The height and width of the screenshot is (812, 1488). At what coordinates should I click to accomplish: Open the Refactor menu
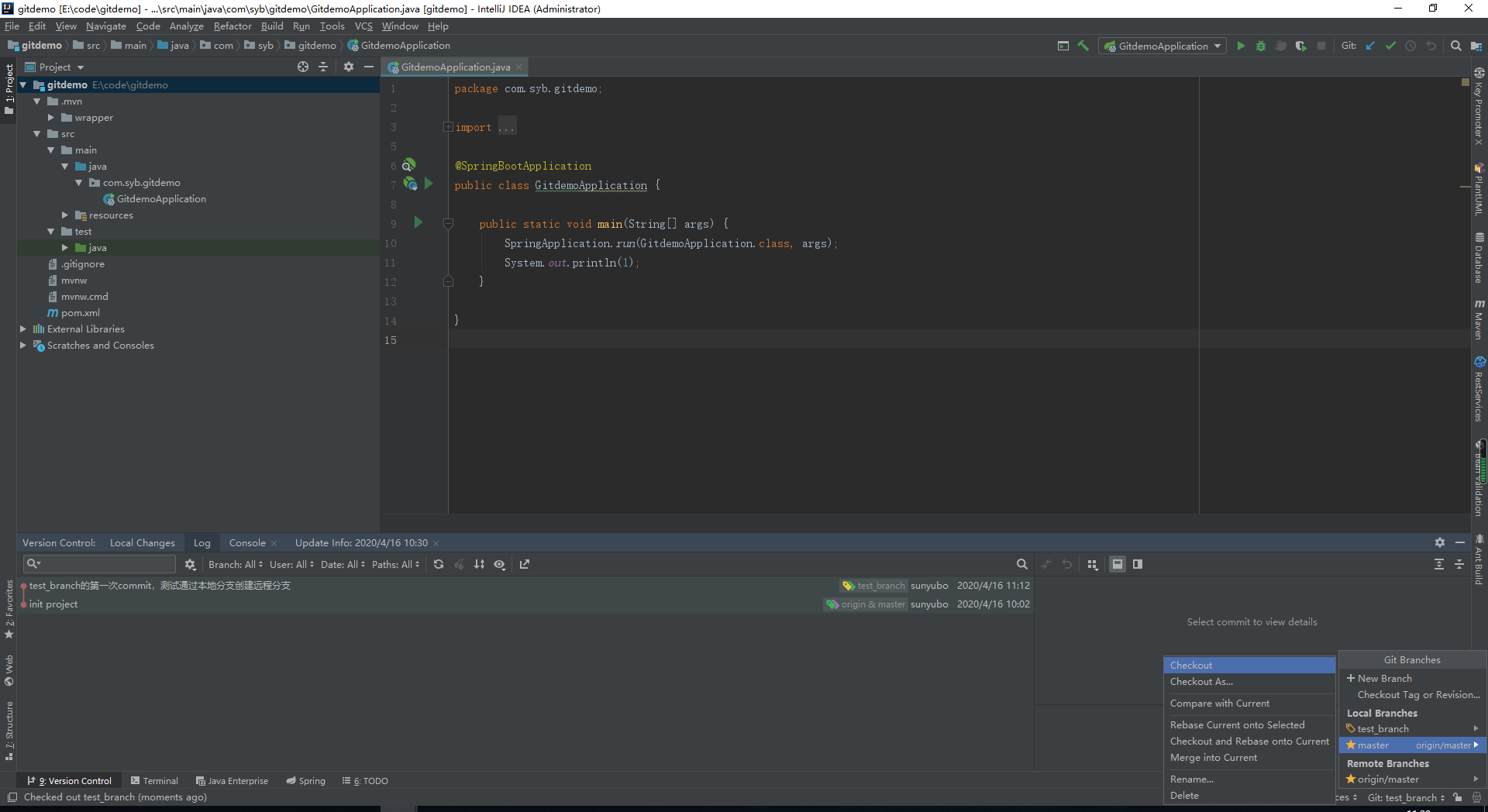pos(232,26)
